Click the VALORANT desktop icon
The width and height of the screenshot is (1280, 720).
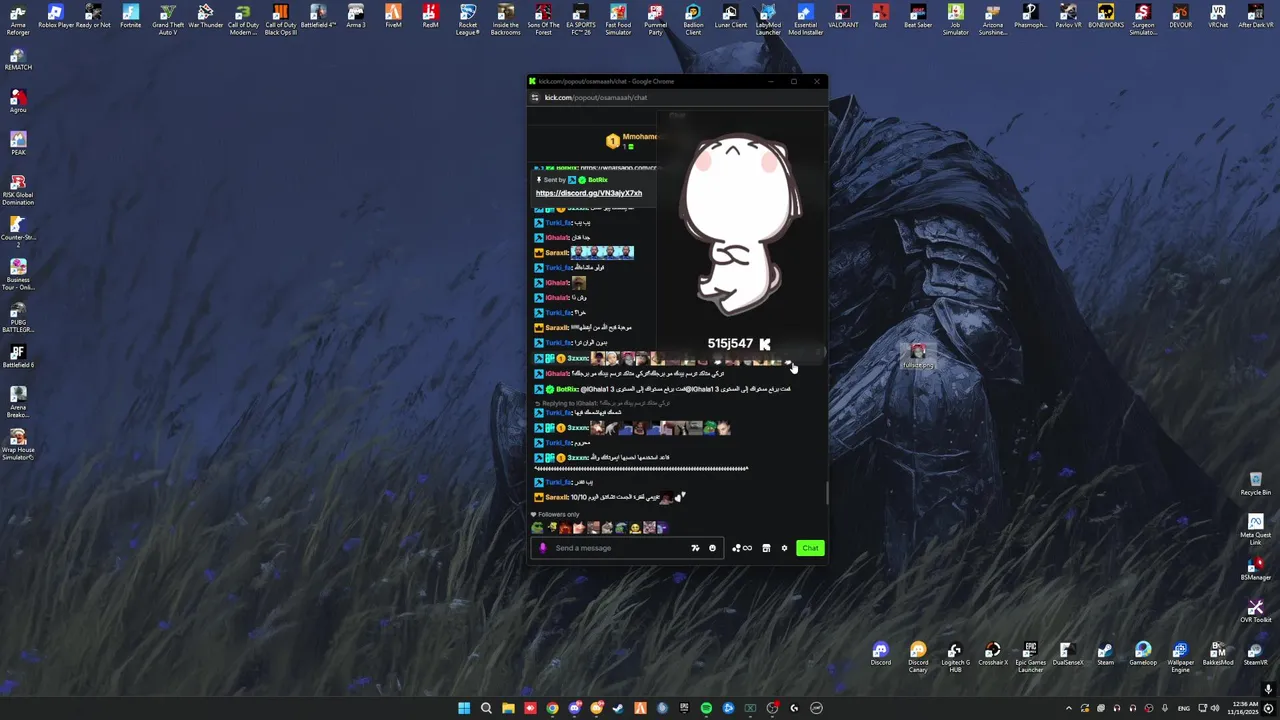(x=843, y=16)
